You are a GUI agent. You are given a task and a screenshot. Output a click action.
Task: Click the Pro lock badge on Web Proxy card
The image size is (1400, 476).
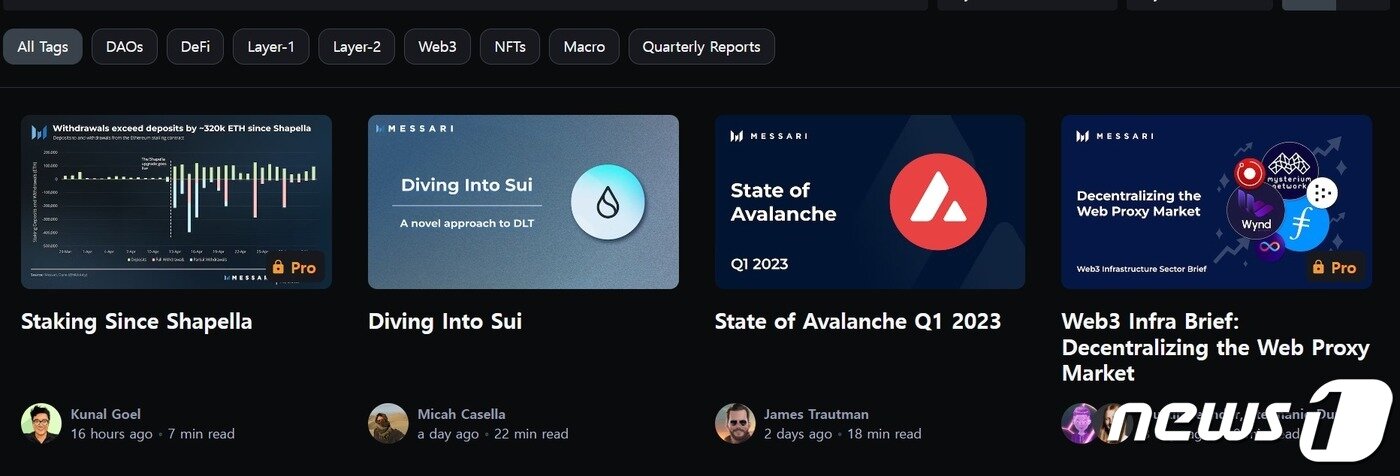(x=1334, y=268)
